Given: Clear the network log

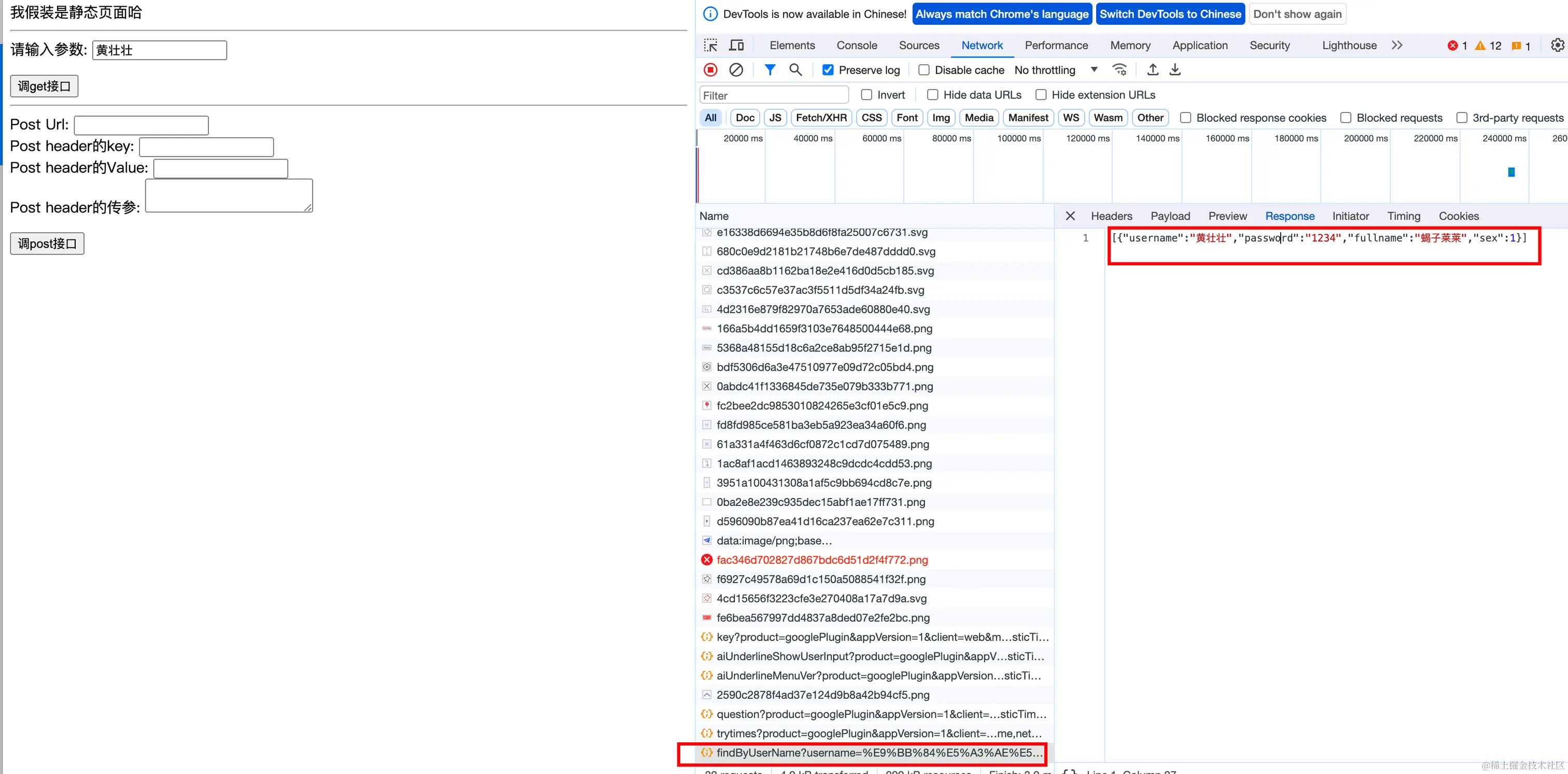Looking at the screenshot, I should (x=736, y=70).
